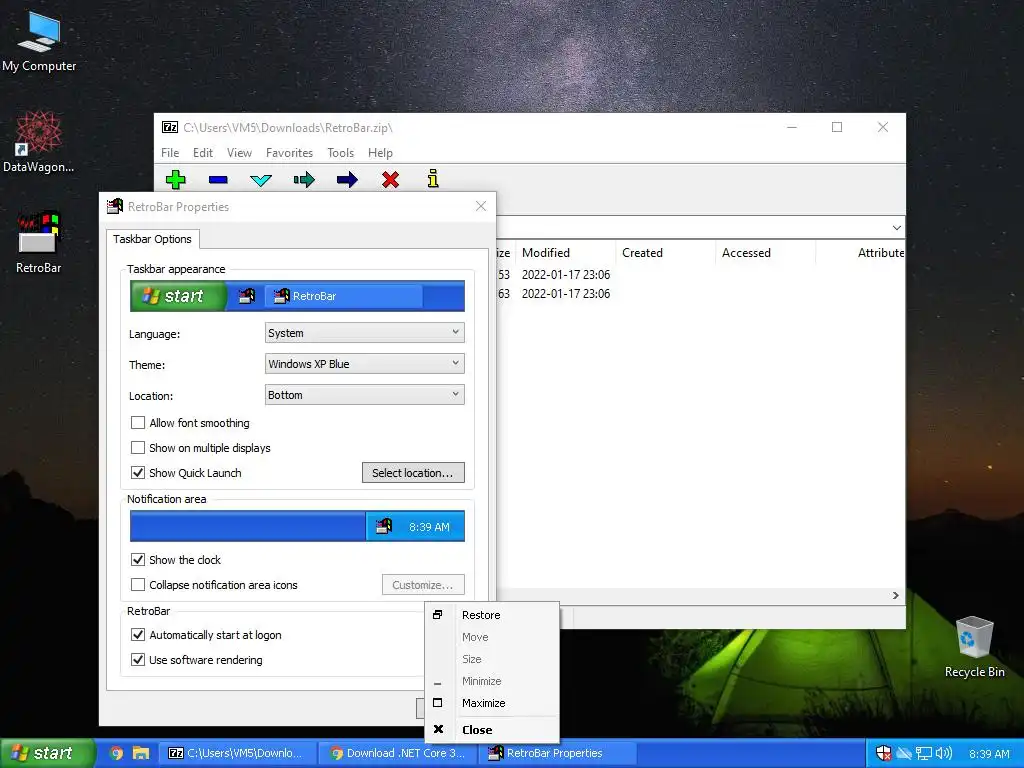
Task: Click the RetroBar Properties title bar icon
Action: click(x=115, y=206)
